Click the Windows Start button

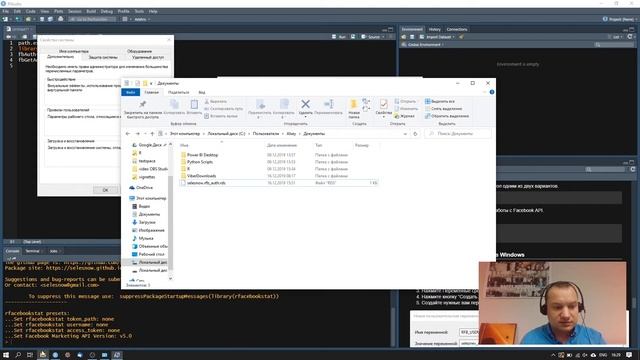click(6, 355)
